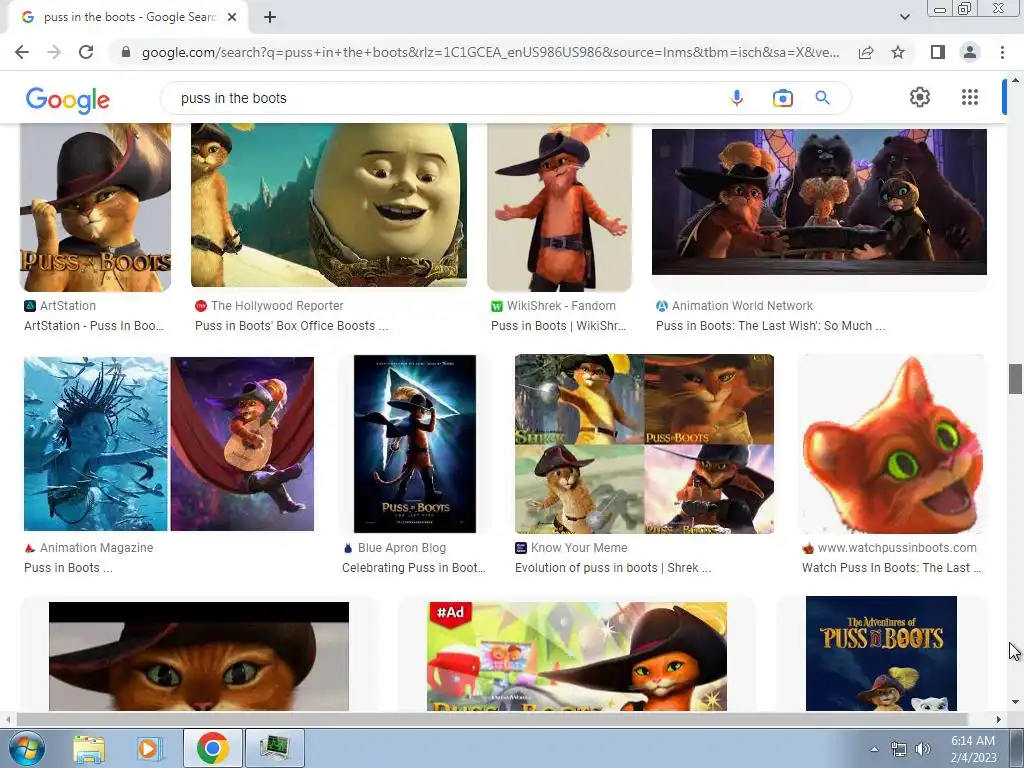Open The Adventures of Puss in Boots image
This screenshot has width=1024, height=768.
881,653
